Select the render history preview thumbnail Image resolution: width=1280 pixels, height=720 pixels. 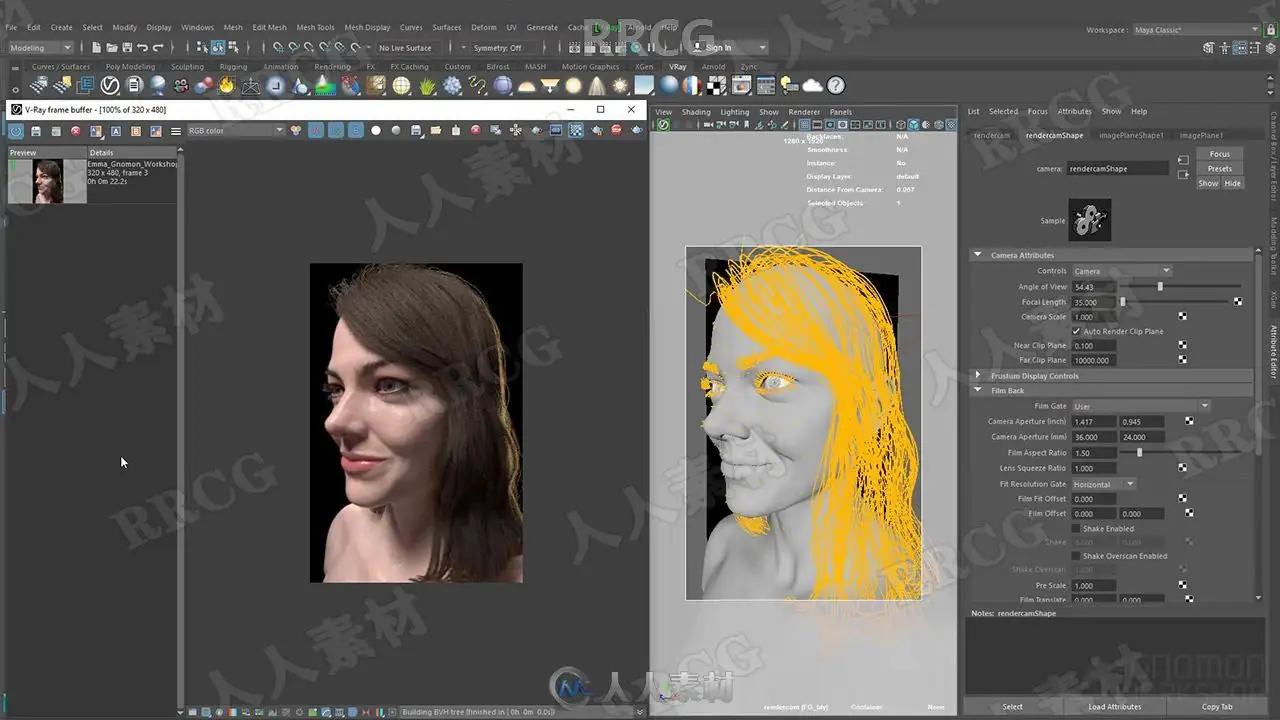[x=47, y=182]
